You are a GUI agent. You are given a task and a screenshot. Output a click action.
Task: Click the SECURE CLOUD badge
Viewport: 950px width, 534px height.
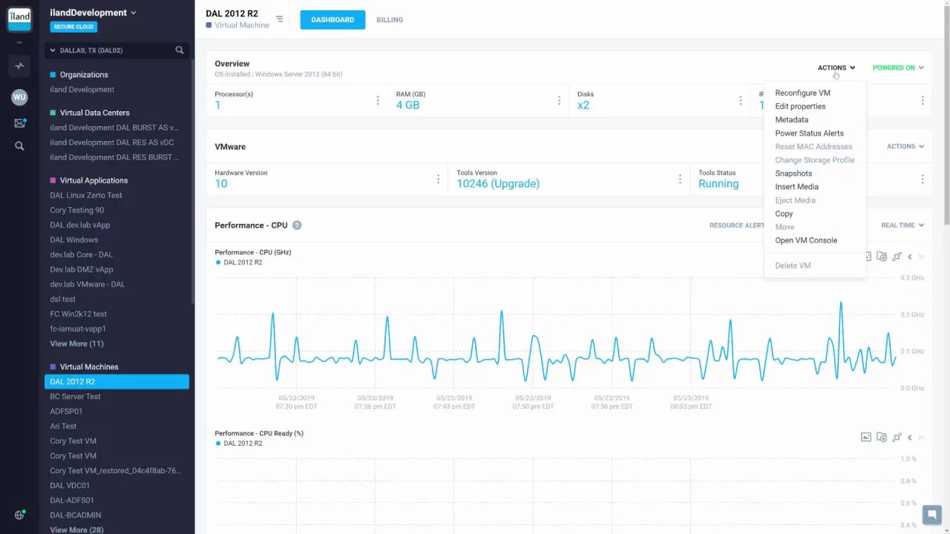73,27
